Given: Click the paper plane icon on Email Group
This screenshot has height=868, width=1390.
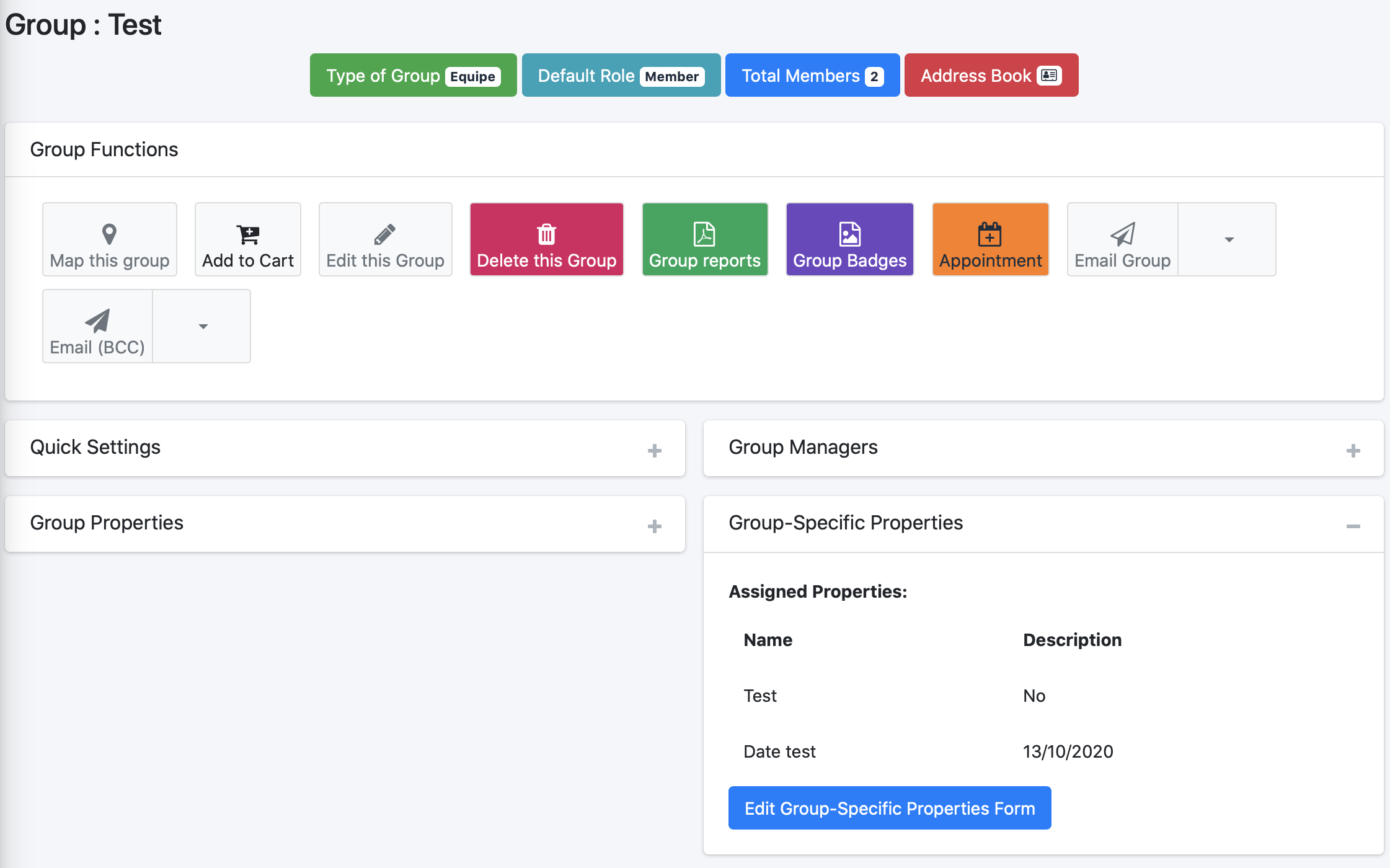Looking at the screenshot, I should (1122, 234).
